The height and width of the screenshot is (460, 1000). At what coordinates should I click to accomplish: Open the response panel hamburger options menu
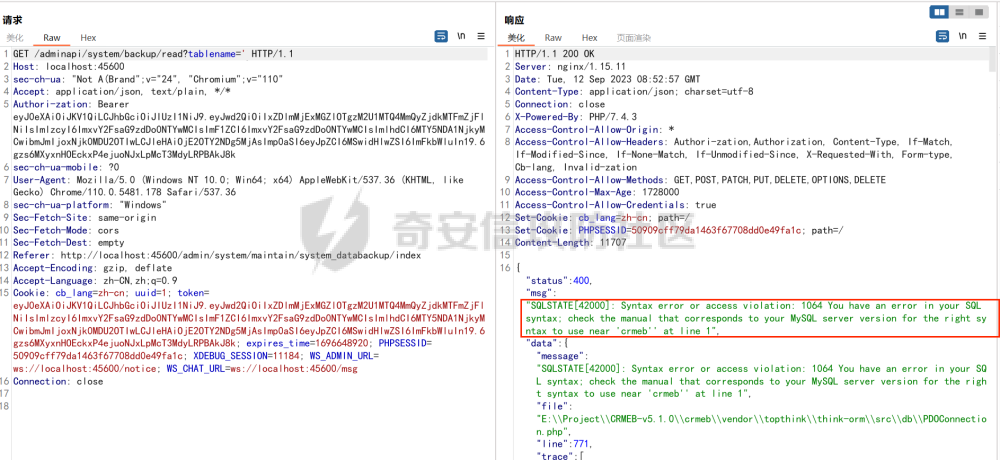[982, 37]
